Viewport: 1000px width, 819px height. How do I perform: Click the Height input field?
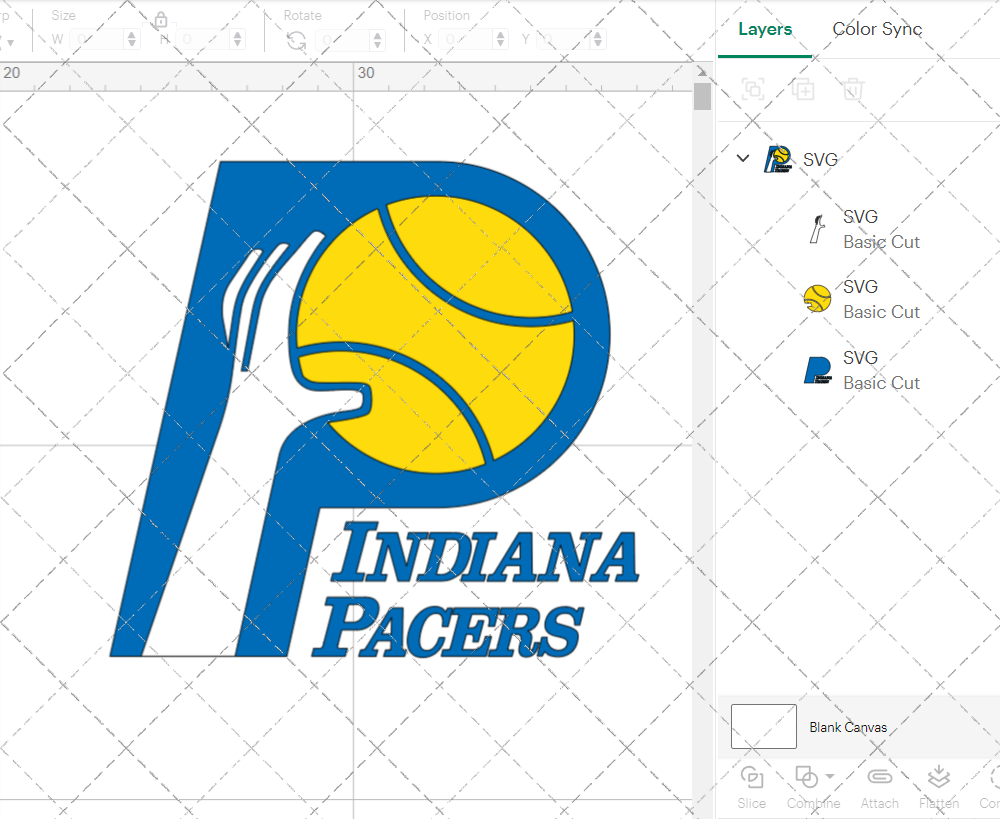click(202, 40)
